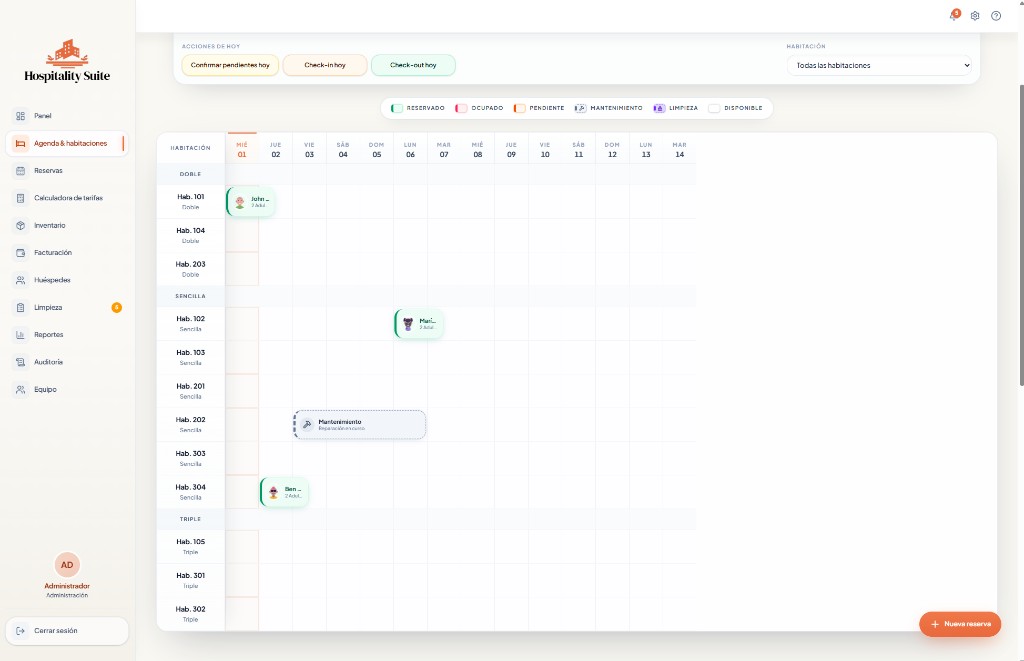Viewport: 1024px width, 661px height.
Task: Click Confirmar pendientes hoy button
Action: [x=230, y=65]
